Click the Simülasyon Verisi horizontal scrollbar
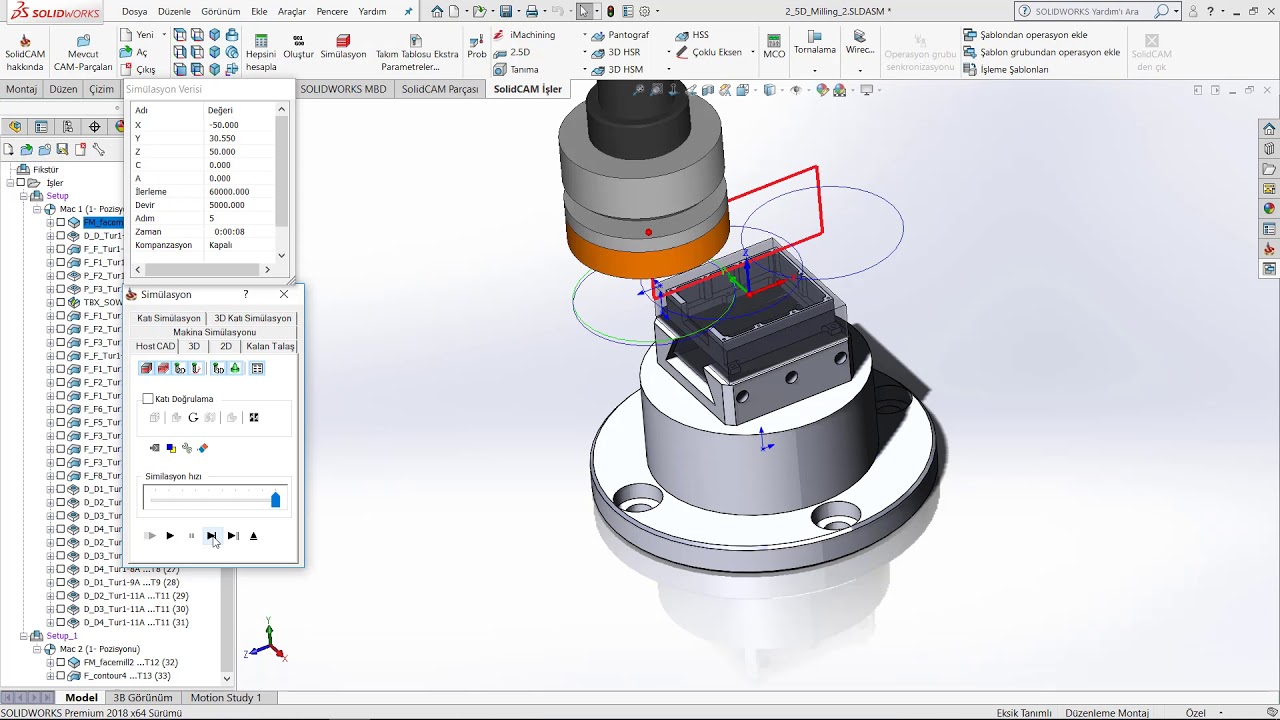The image size is (1280, 720). pyautogui.click(x=202, y=270)
